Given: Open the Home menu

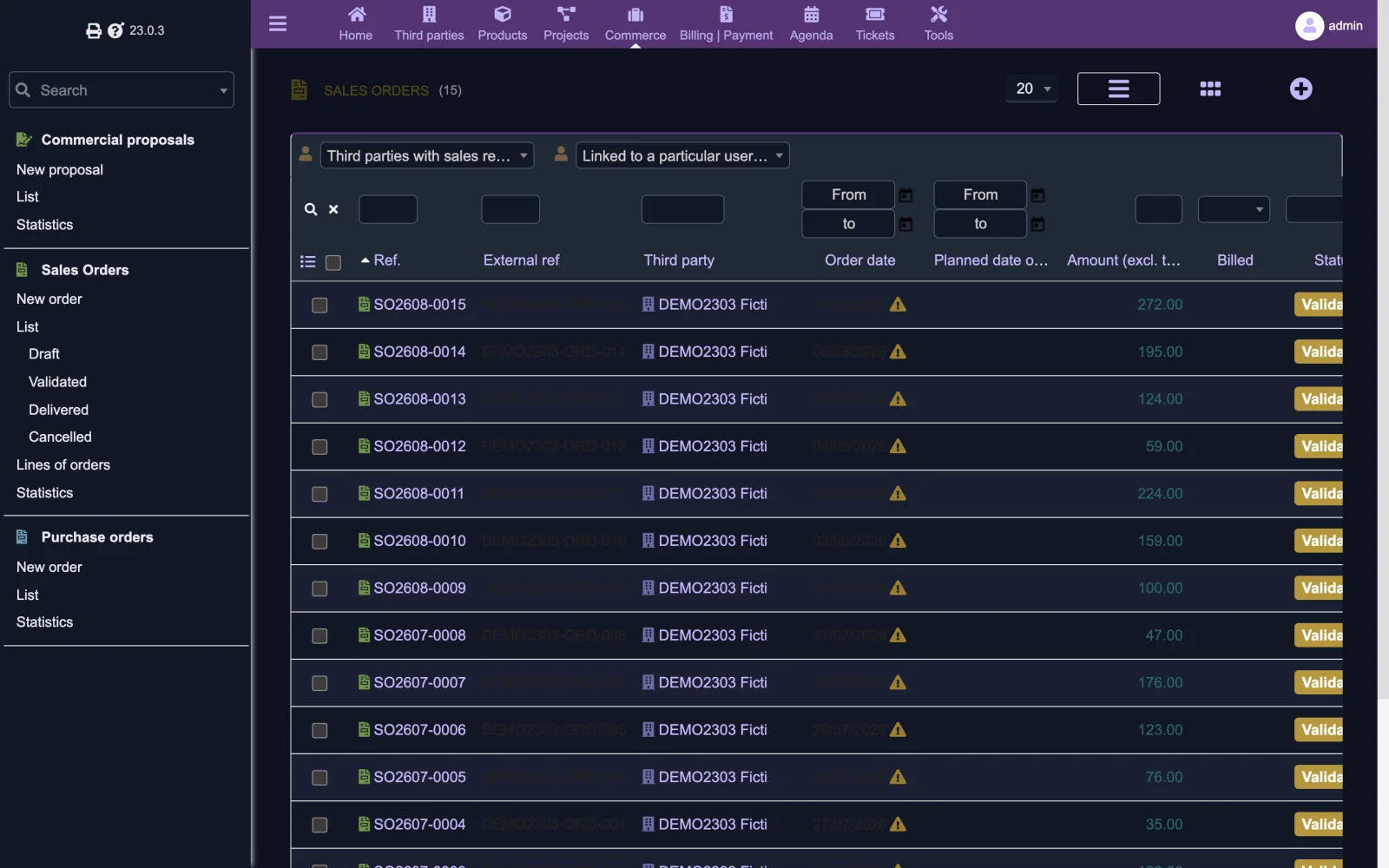Looking at the screenshot, I should [356, 24].
